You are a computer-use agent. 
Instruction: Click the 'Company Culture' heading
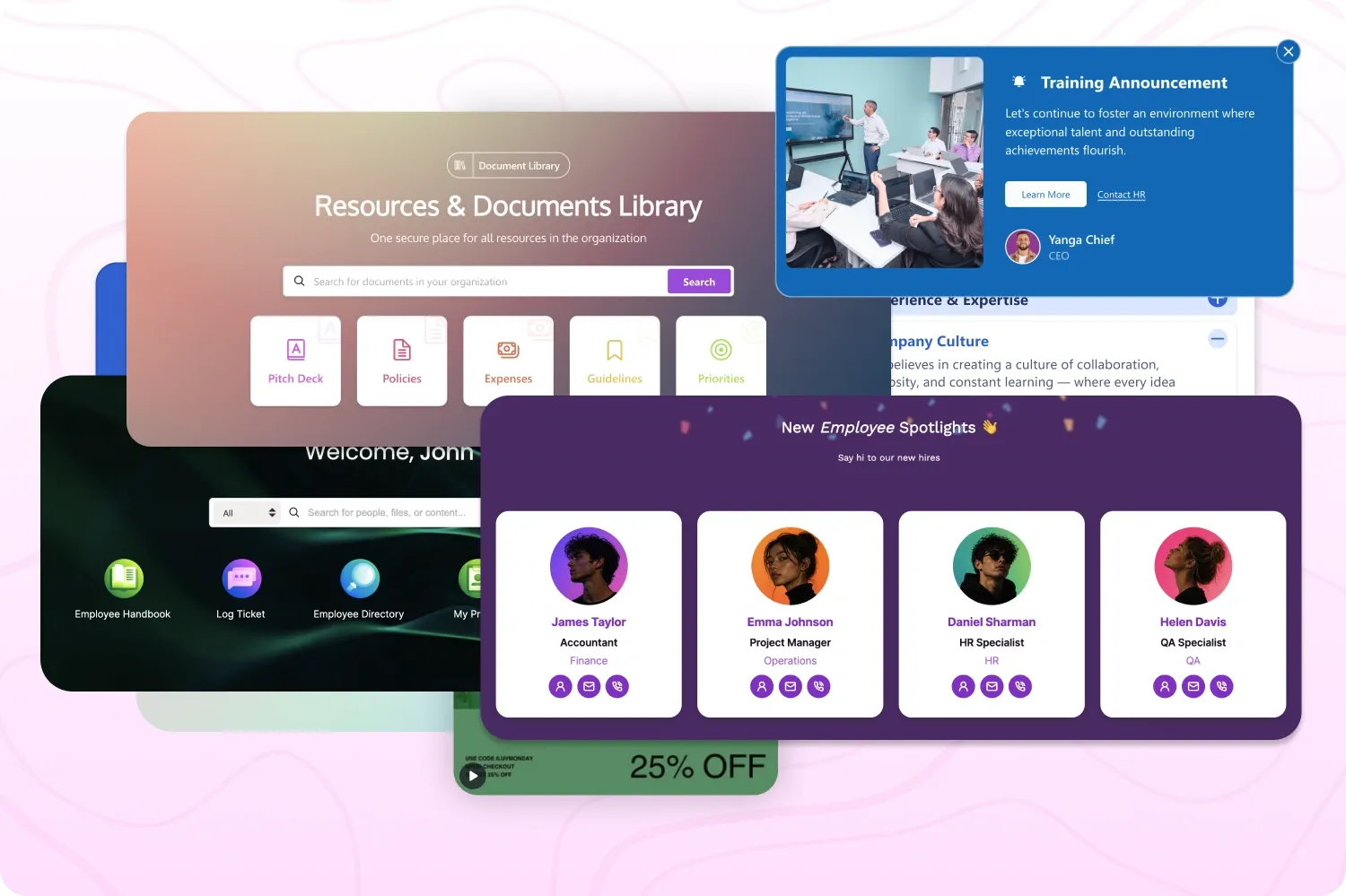[x=939, y=341]
